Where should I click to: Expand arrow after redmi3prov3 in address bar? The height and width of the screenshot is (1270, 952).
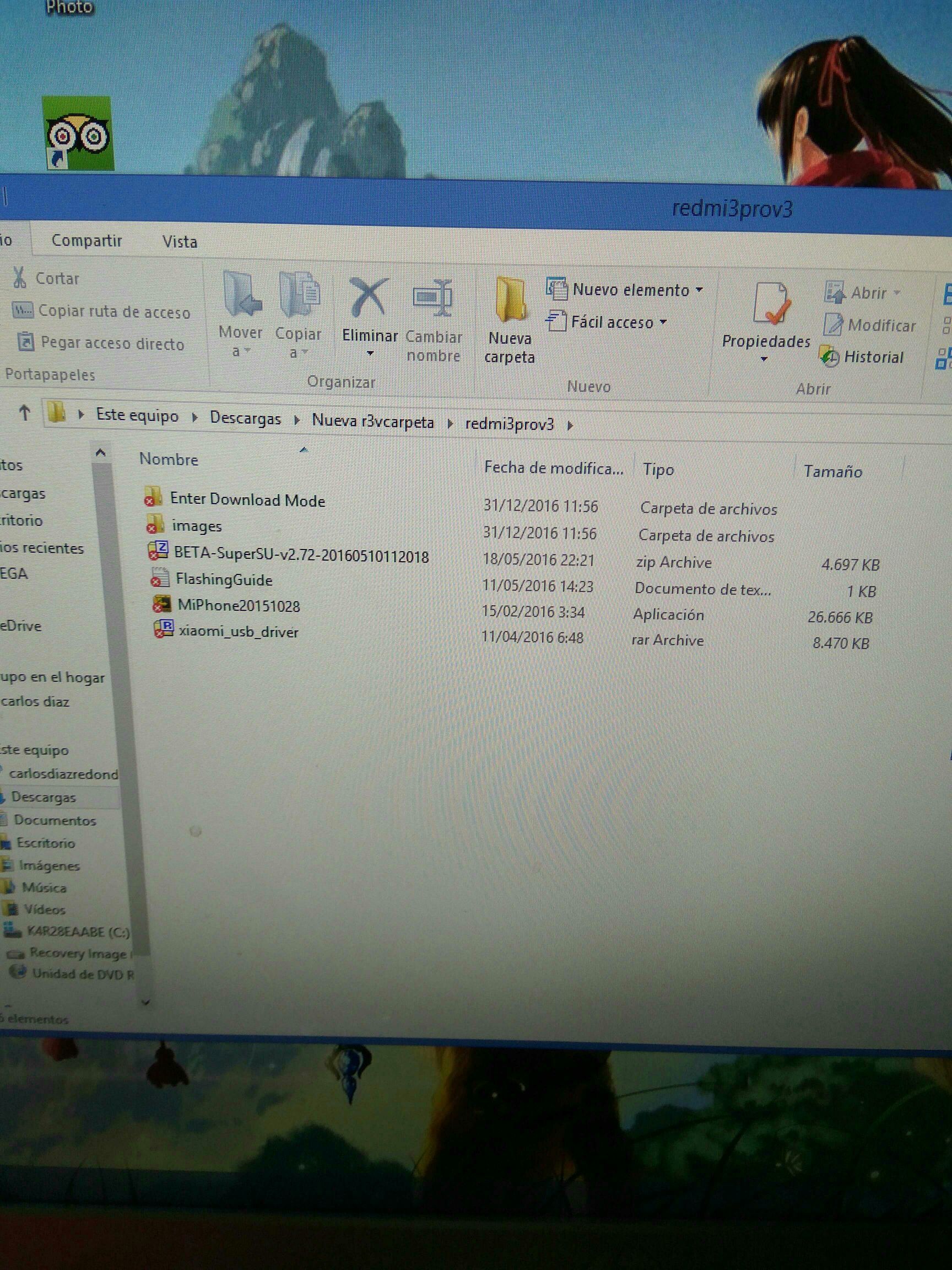tap(570, 426)
